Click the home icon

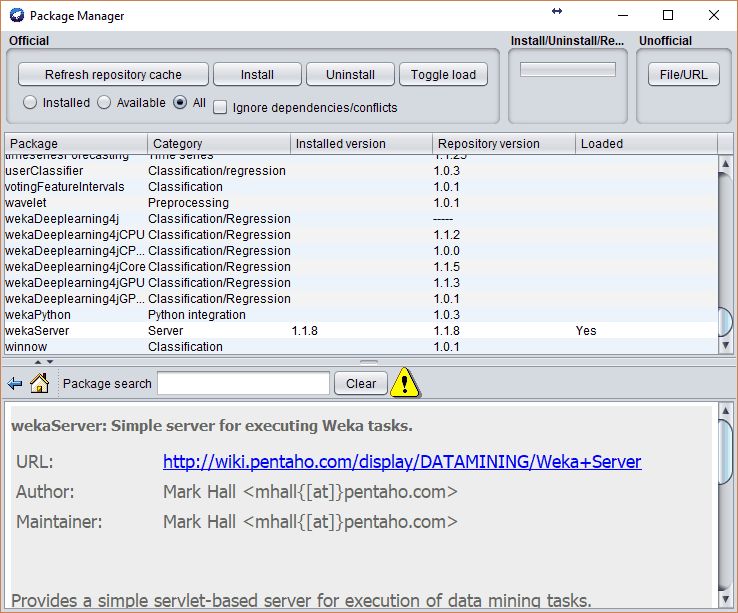[x=40, y=383]
